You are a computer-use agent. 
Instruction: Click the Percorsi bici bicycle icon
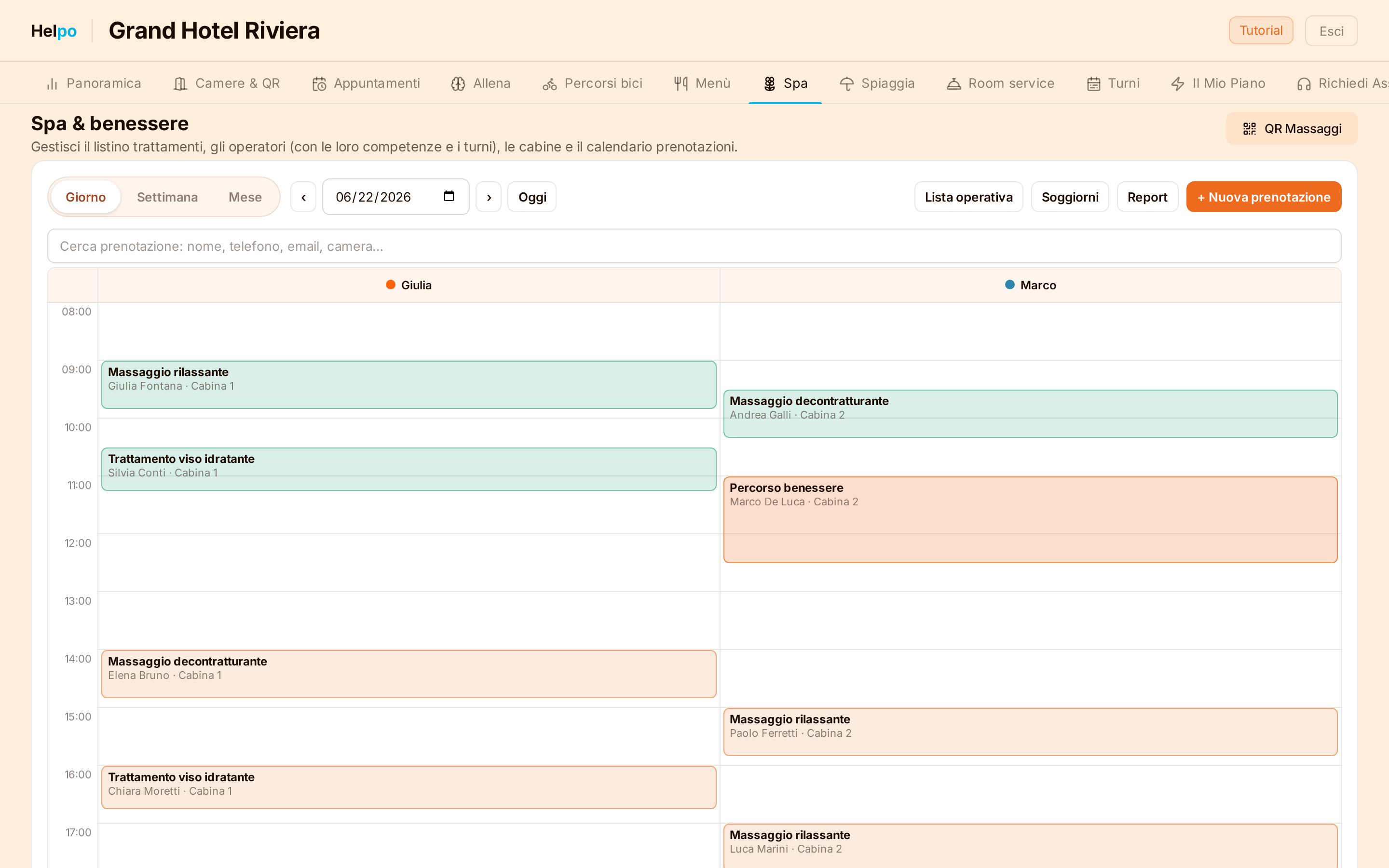pyautogui.click(x=550, y=84)
